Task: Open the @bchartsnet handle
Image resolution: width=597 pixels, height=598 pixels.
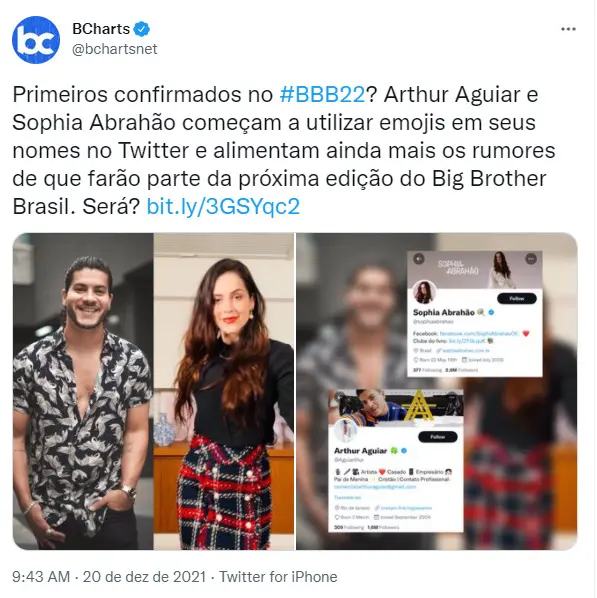Action: pyautogui.click(x=114, y=49)
